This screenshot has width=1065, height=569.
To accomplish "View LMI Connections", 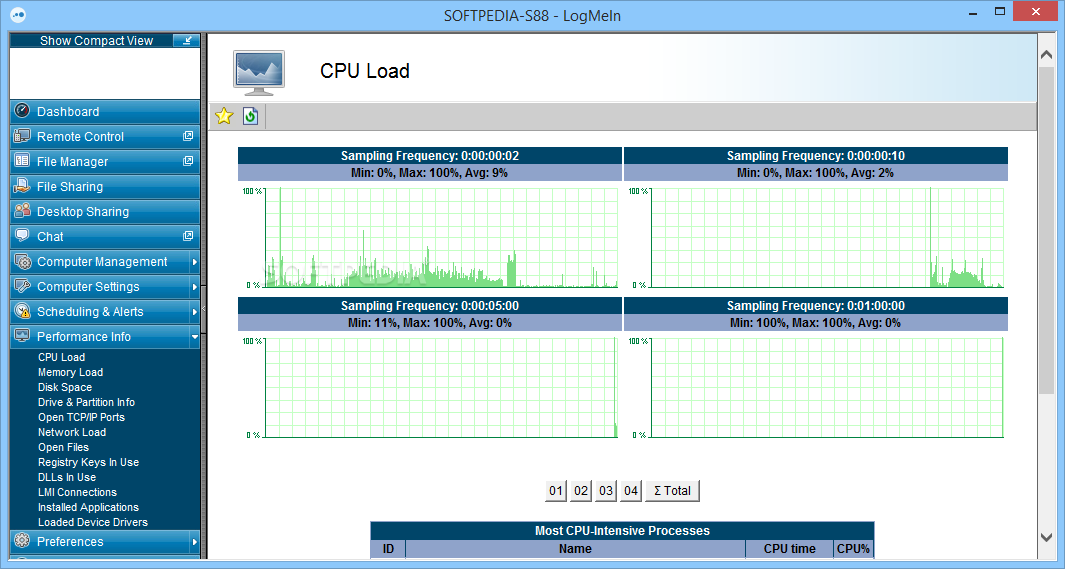I will pyautogui.click(x=77, y=492).
